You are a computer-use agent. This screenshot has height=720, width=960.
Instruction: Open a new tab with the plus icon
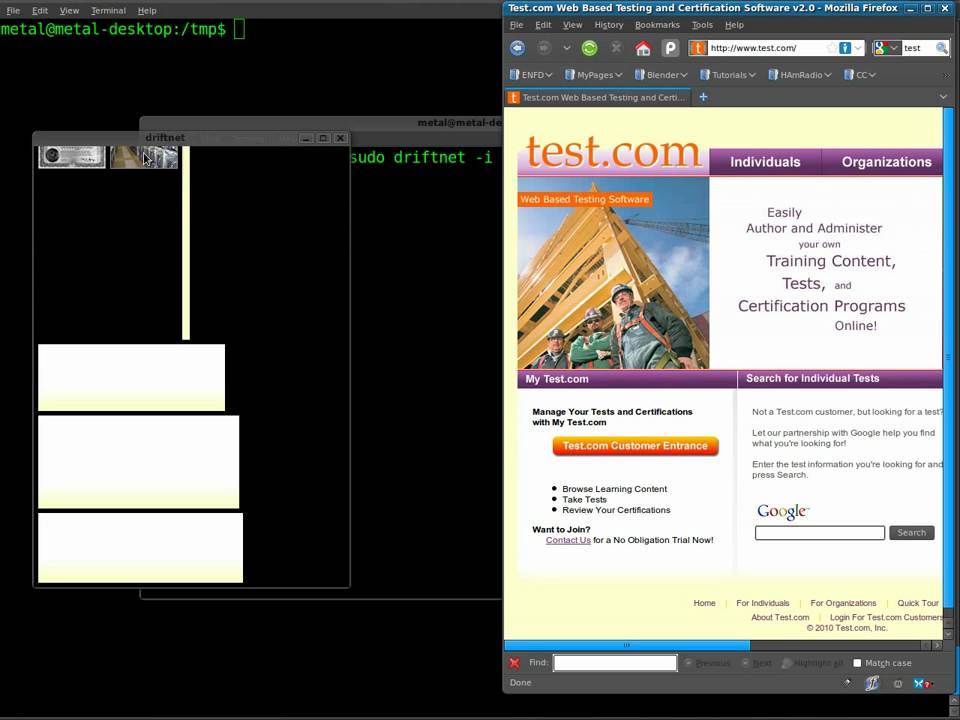tap(703, 97)
